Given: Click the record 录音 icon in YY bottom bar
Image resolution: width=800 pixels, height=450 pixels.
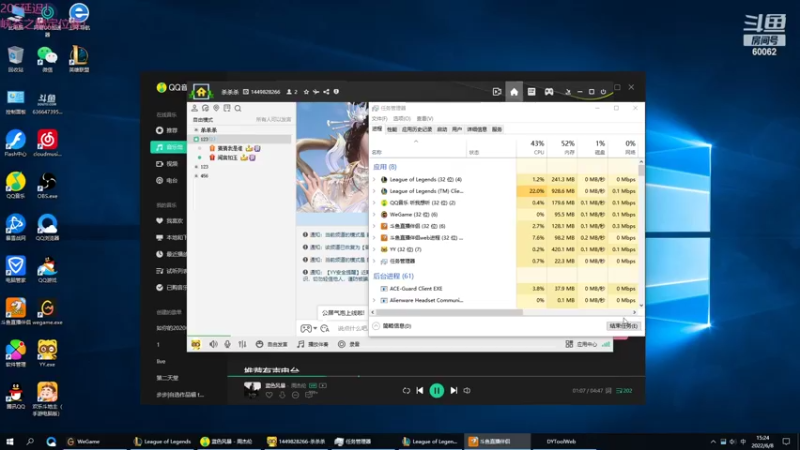Looking at the screenshot, I should coord(341,344).
